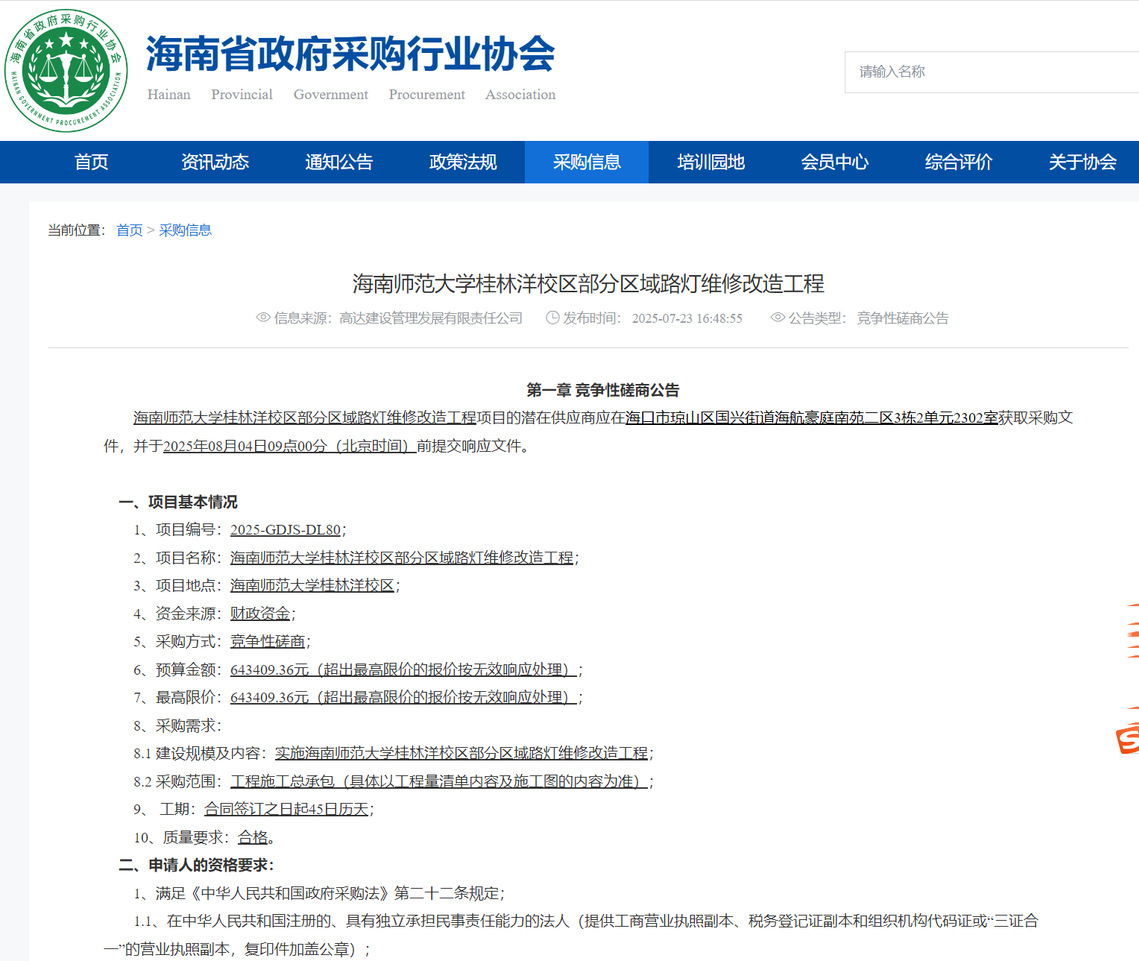The height and width of the screenshot is (961, 1139).
Task: Click the eye icon beside 信息来源
Action: pyautogui.click(x=264, y=318)
